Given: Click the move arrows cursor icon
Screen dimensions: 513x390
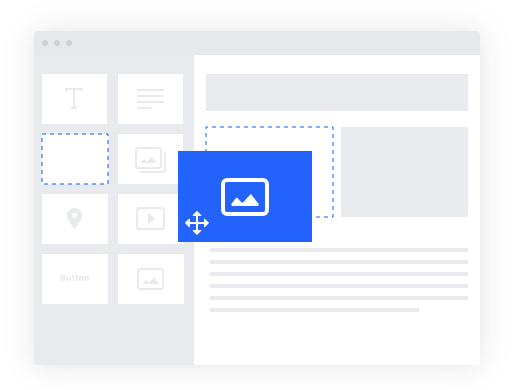Looking at the screenshot, I should pos(197,223).
